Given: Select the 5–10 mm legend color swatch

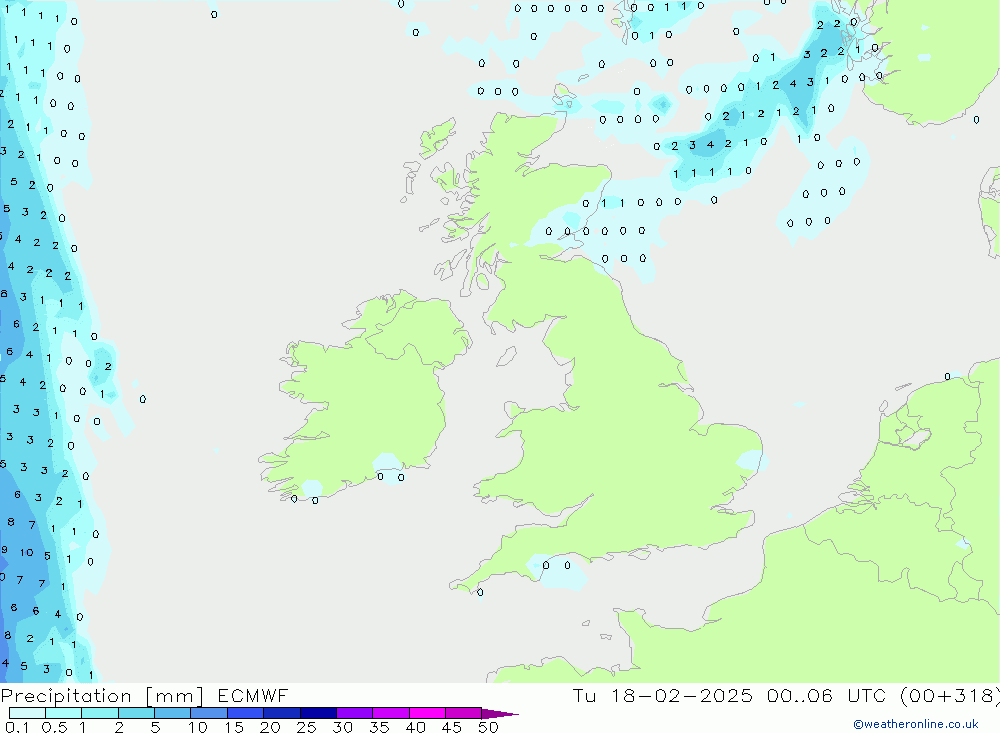Looking at the screenshot, I should (x=172, y=713).
